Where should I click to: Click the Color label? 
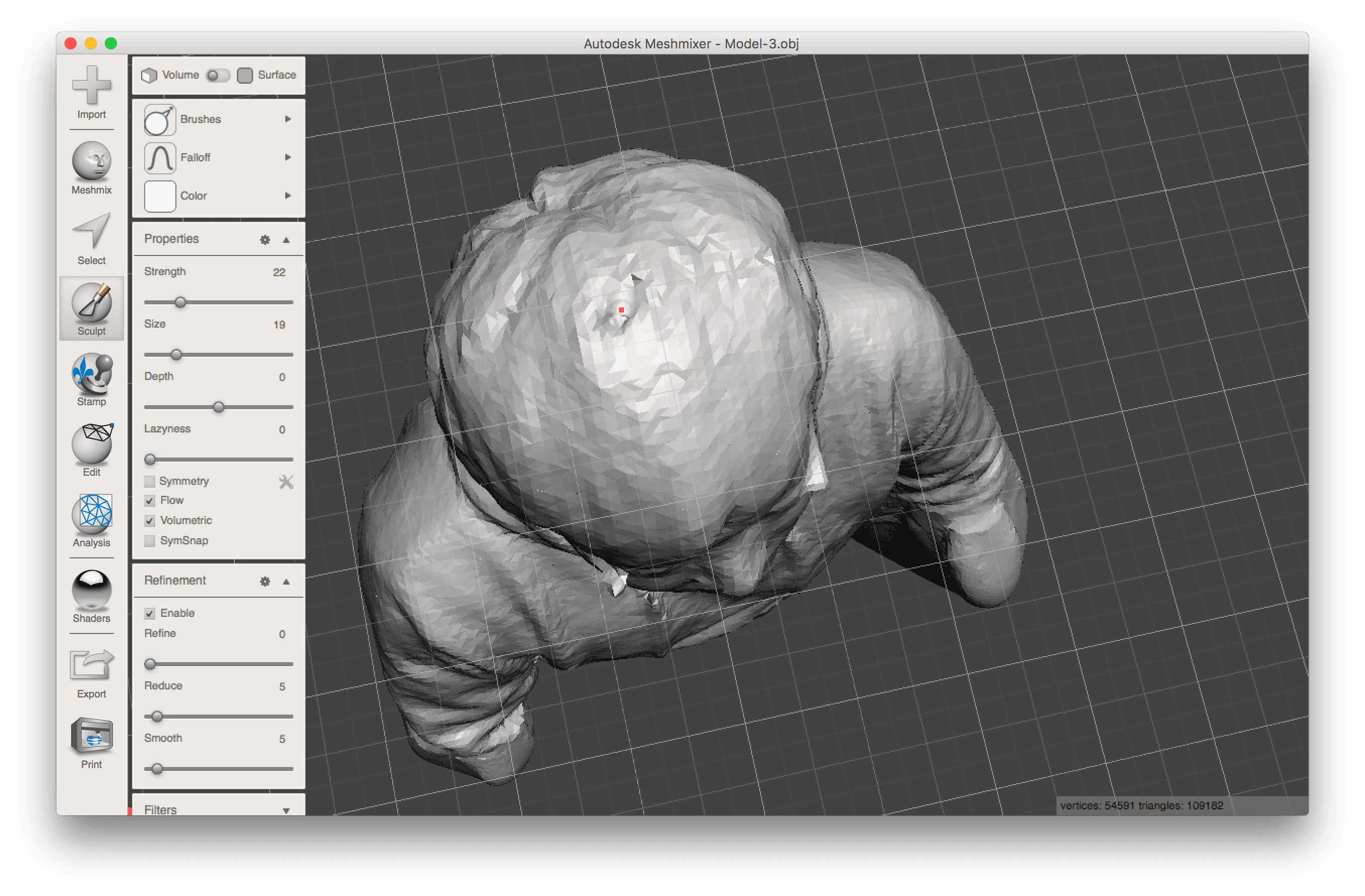(x=193, y=196)
